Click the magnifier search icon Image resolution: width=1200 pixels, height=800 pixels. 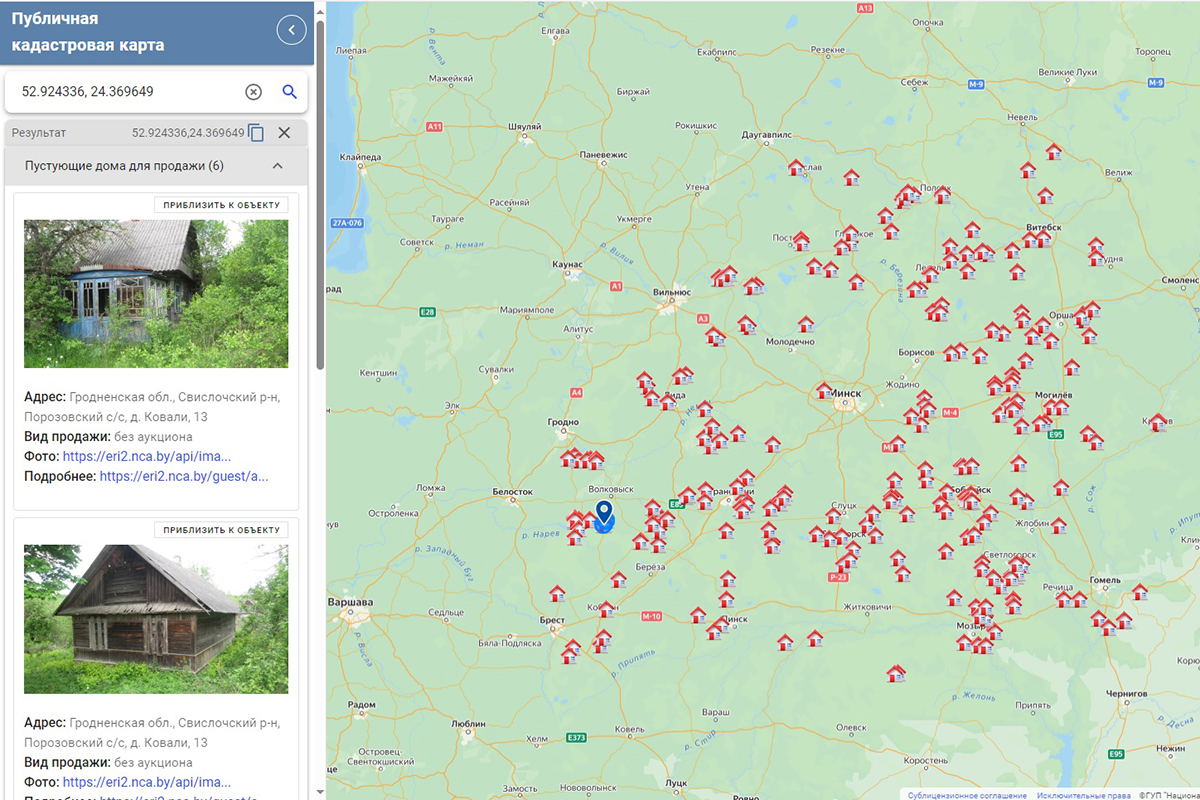[x=290, y=92]
